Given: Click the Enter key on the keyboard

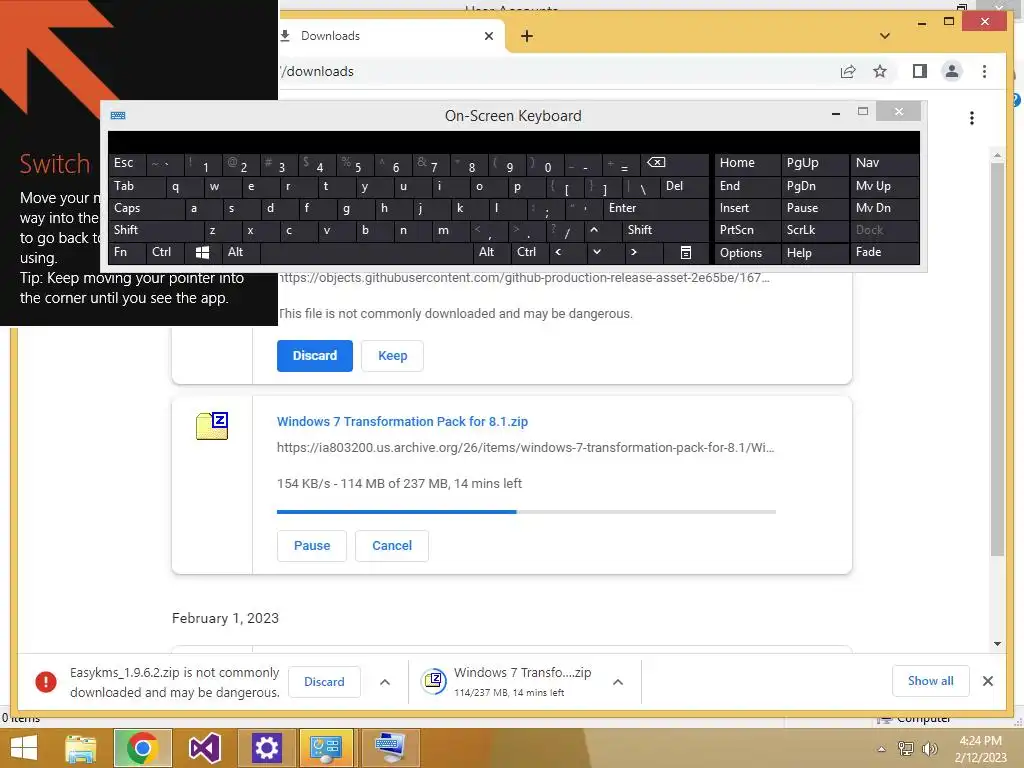Looking at the screenshot, I should click(657, 208).
